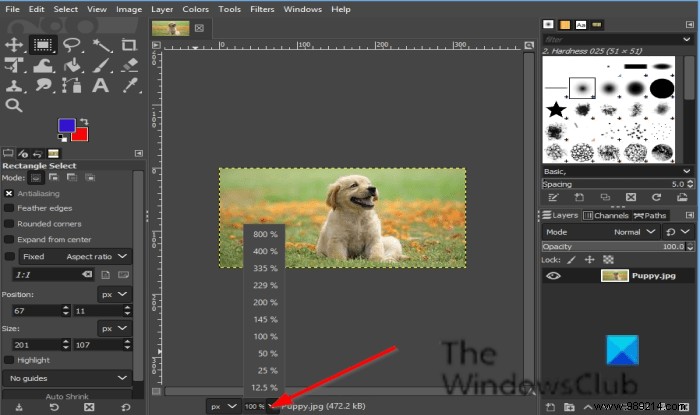
Task: Open the Fixed Aspect ratio dropdown
Action: pyautogui.click(x=75, y=256)
